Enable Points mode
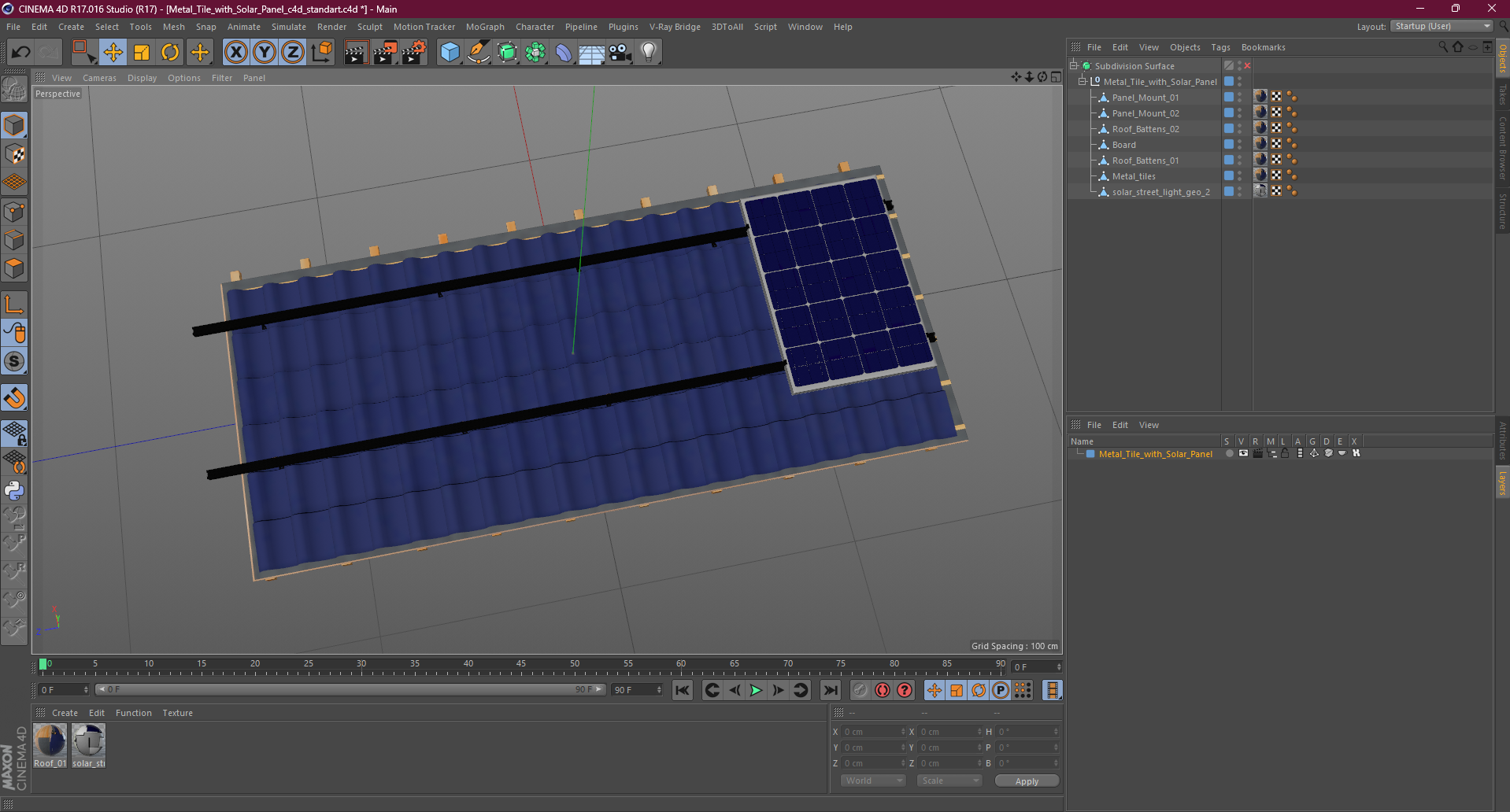 click(14, 211)
